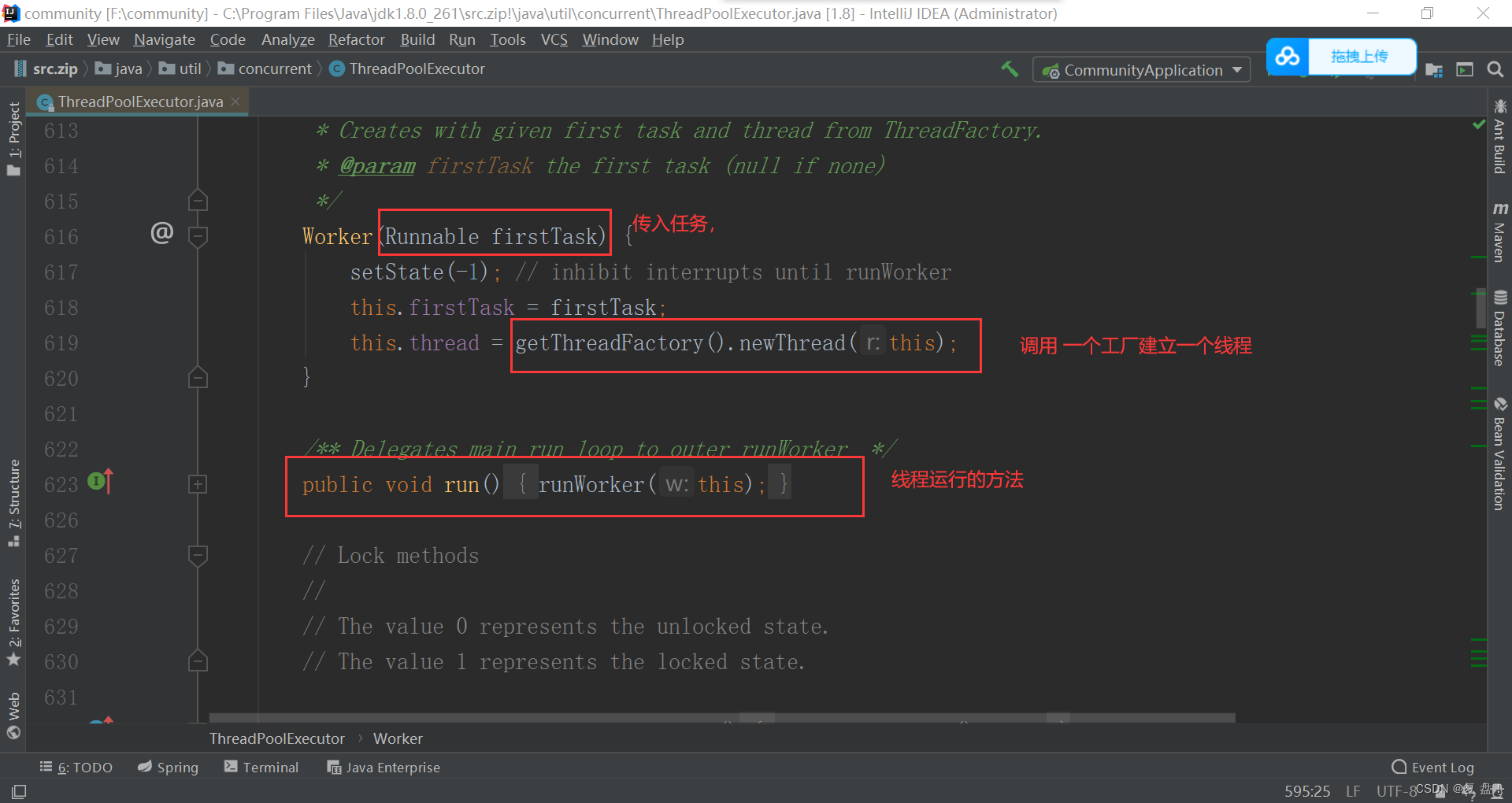Open the Database tool window
Image resolution: width=1512 pixels, height=803 pixels.
click(1499, 328)
